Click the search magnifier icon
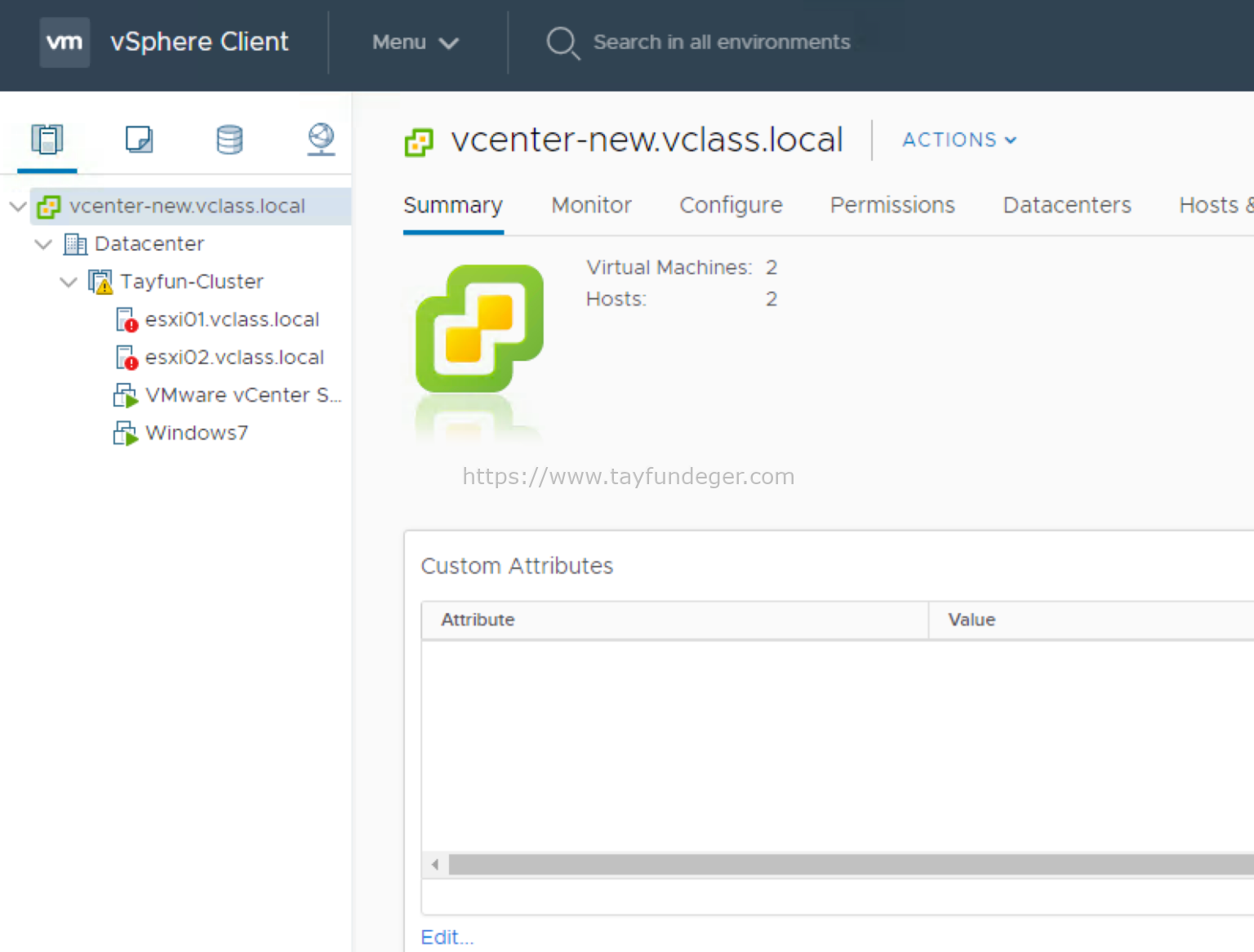 563,42
